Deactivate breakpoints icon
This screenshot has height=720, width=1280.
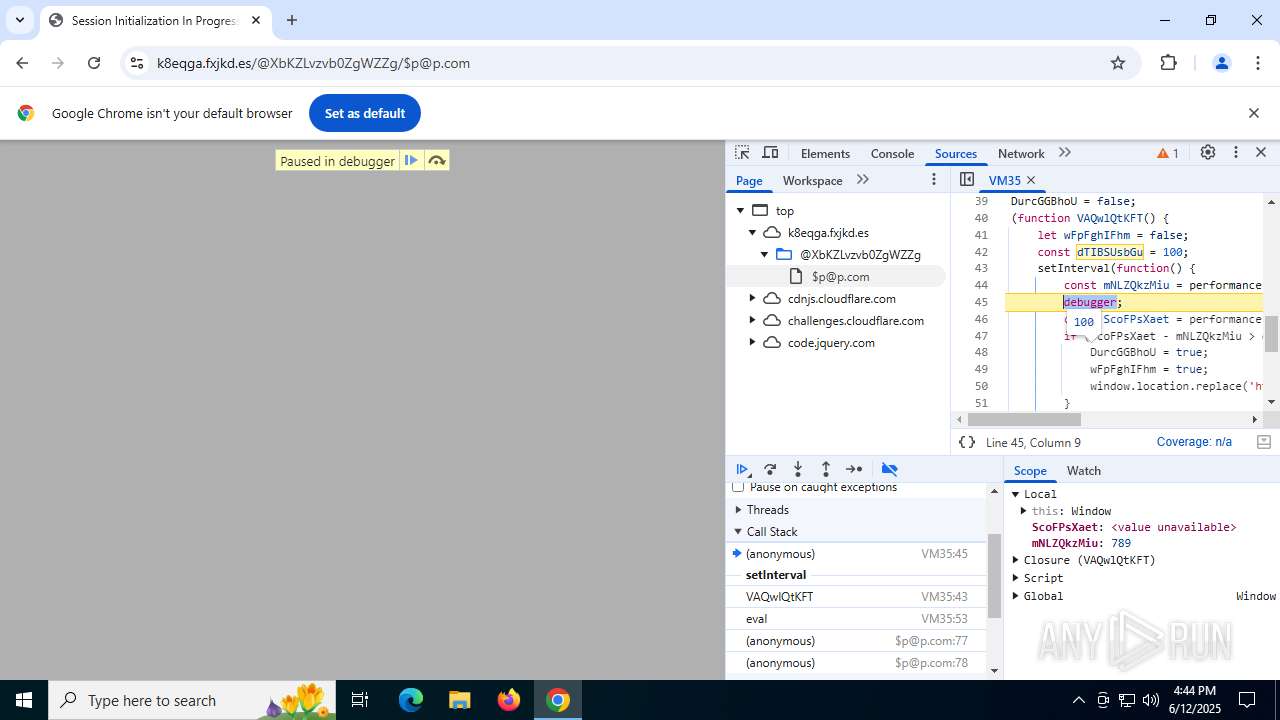click(x=889, y=469)
